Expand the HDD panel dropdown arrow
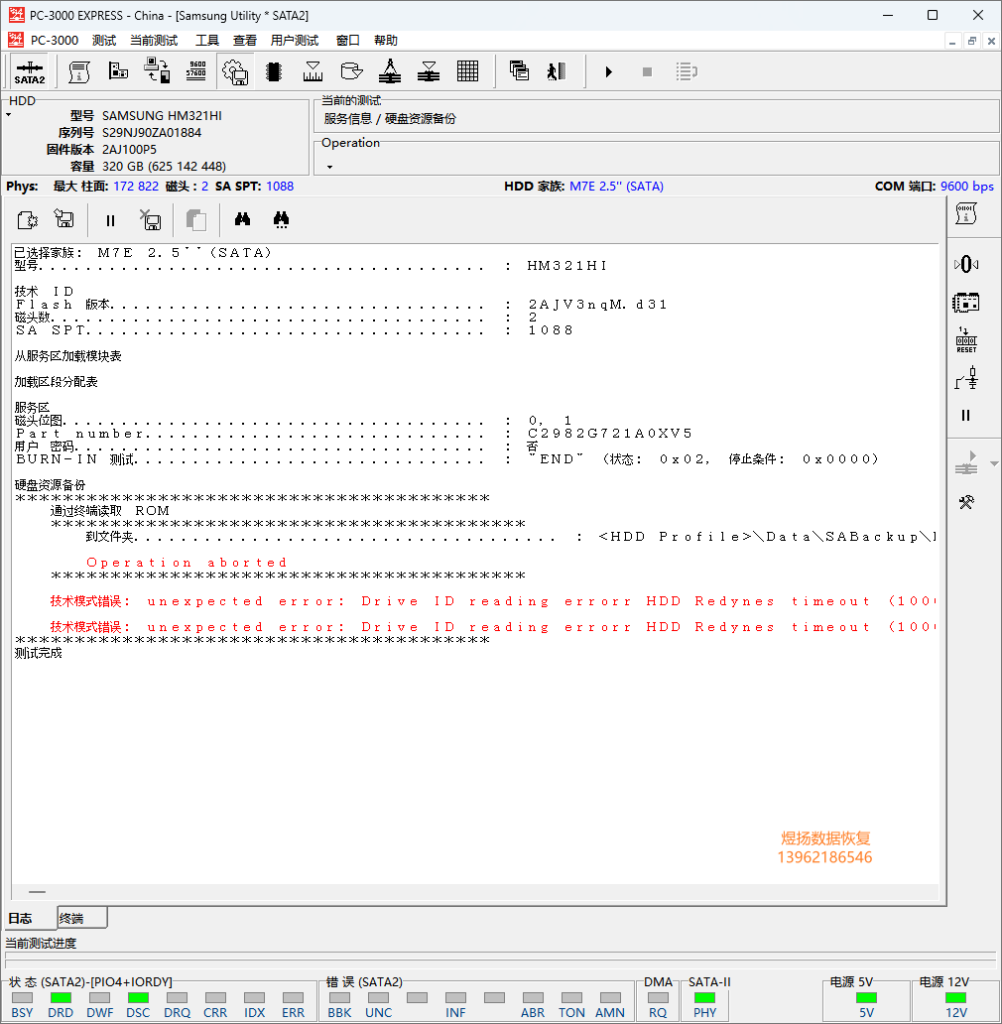 coord(8,116)
